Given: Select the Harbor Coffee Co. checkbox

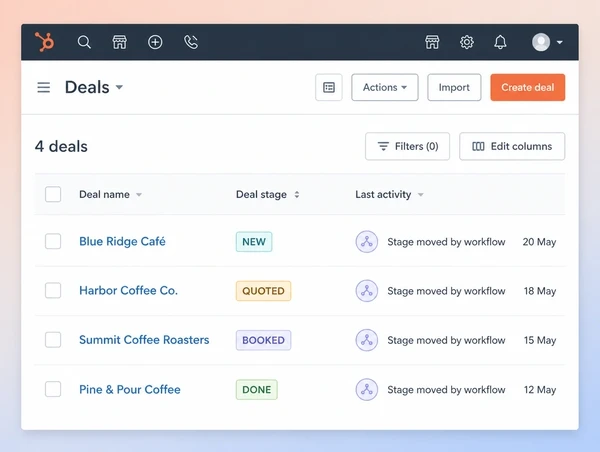Looking at the screenshot, I should click(x=53, y=290).
